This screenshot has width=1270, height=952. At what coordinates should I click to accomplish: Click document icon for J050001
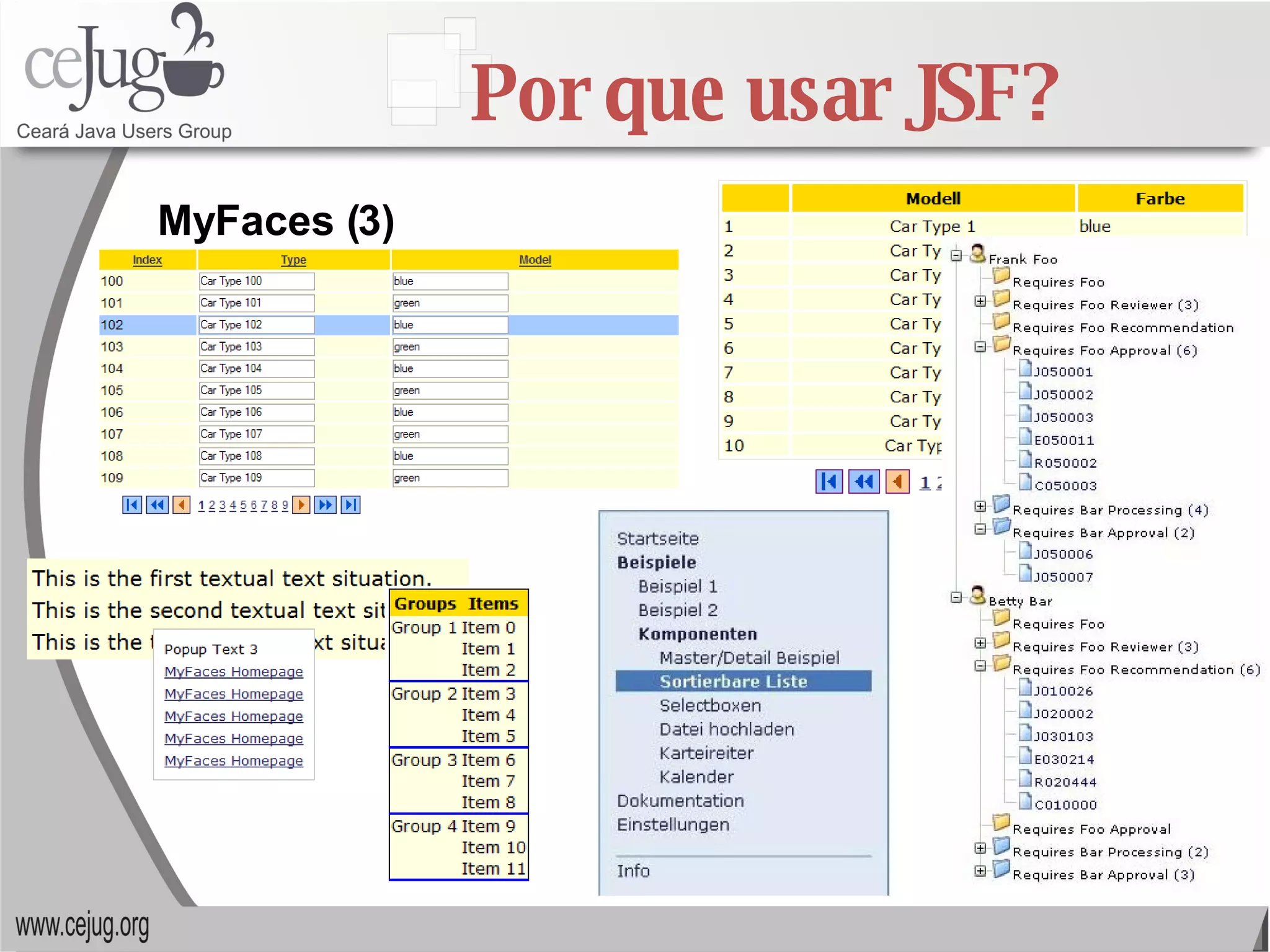click(x=1026, y=369)
